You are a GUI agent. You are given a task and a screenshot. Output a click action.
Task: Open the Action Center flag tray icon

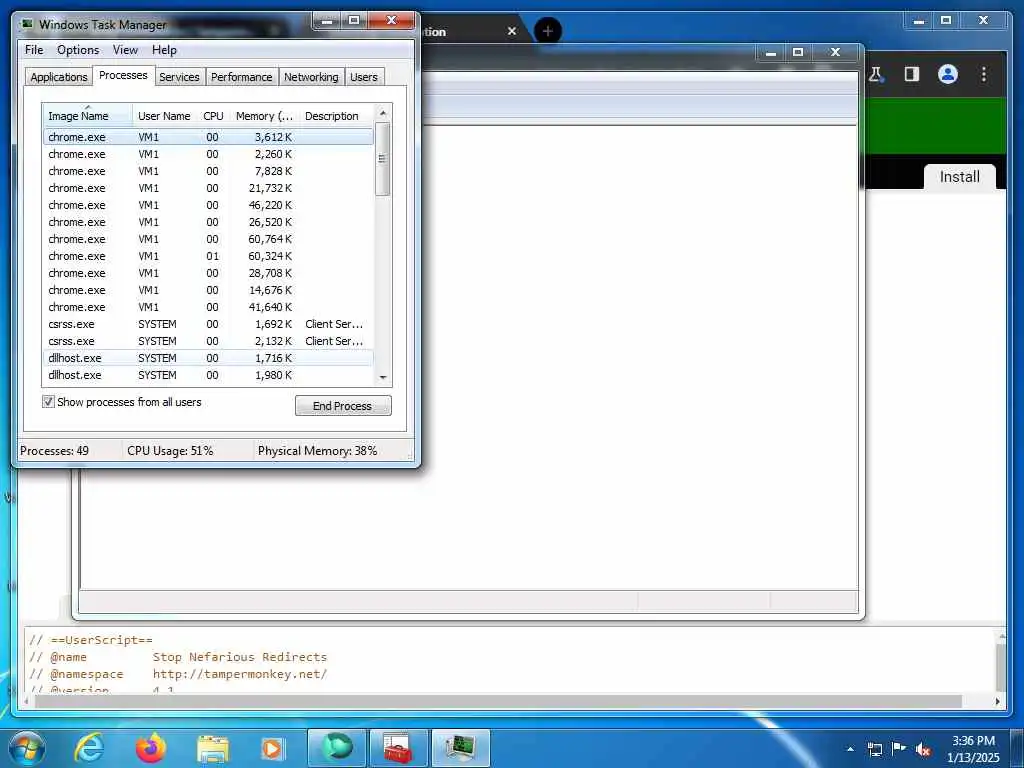[x=899, y=748]
